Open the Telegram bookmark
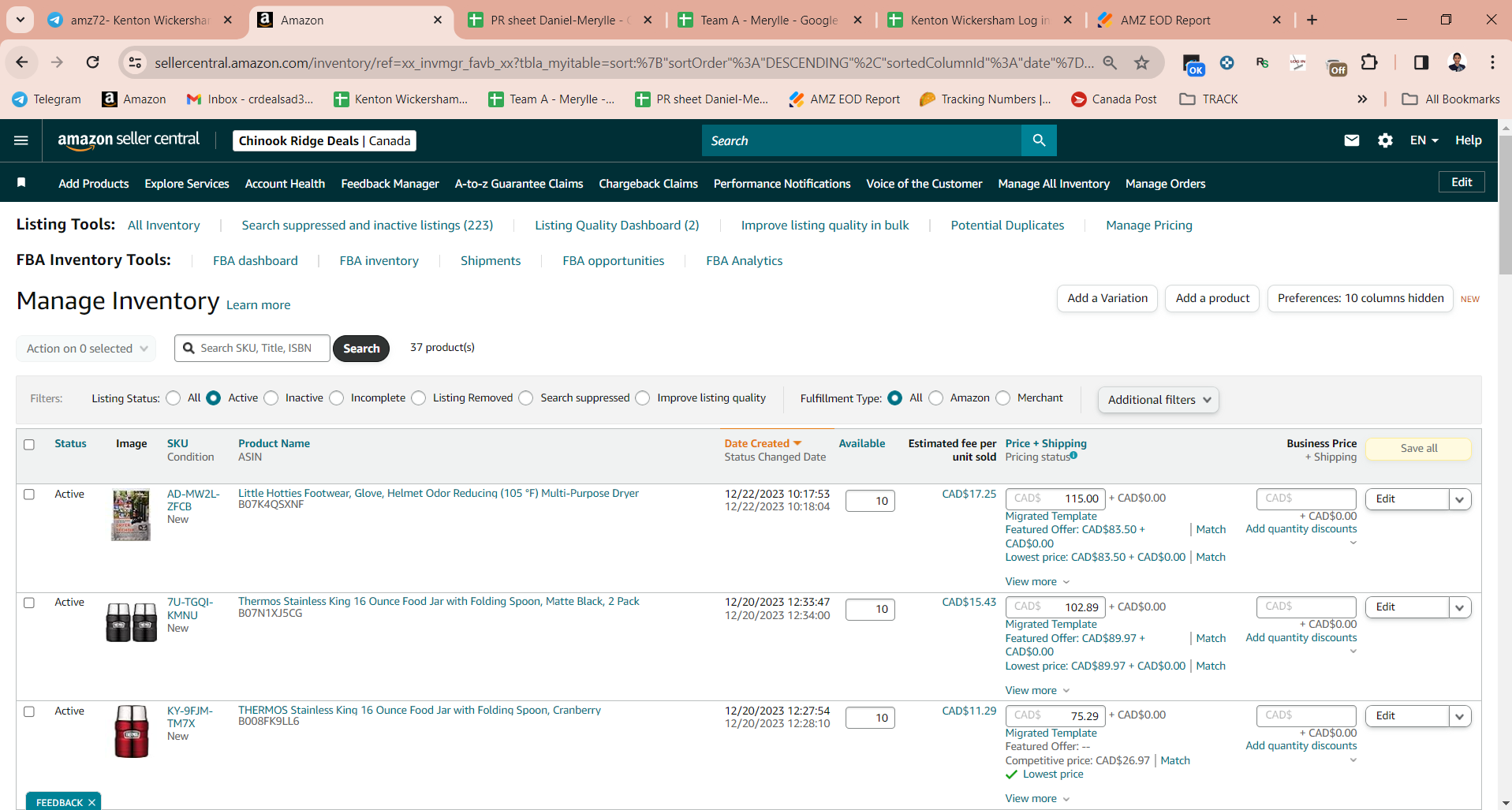Screen dimensions: 1512x810 pyautogui.click(x=47, y=99)
